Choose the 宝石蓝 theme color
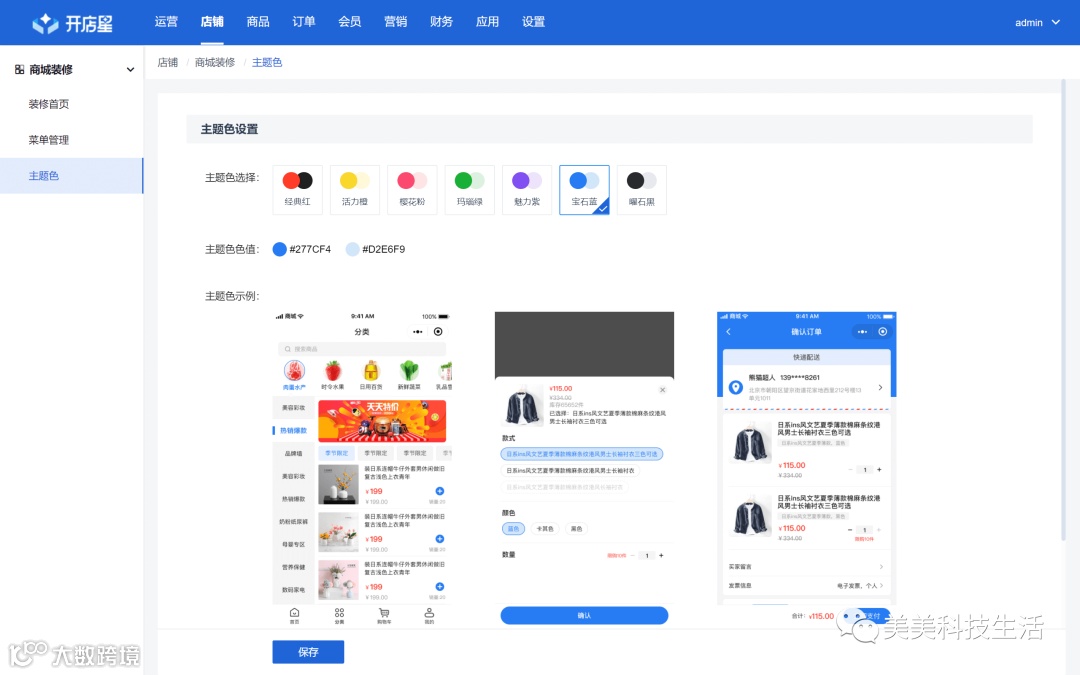The height and width of the screenshot is (675, 1080). pos(584,189)
